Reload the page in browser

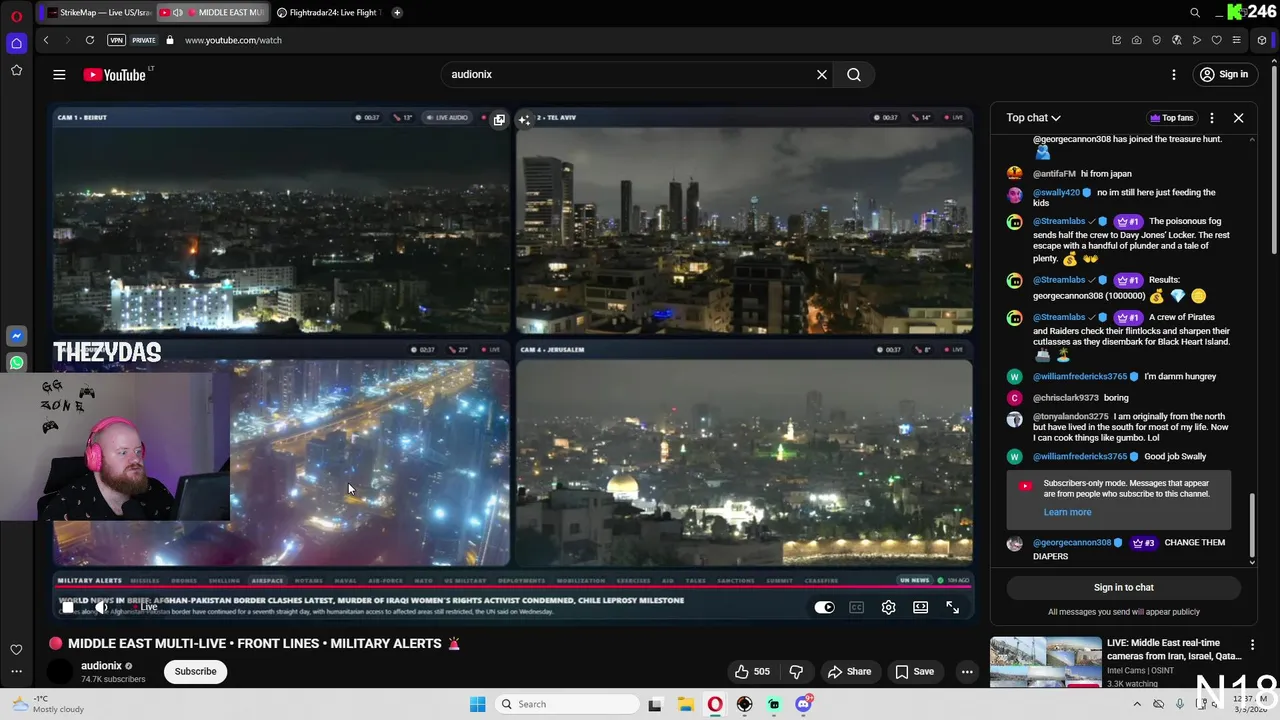click(x=90, y=40)
